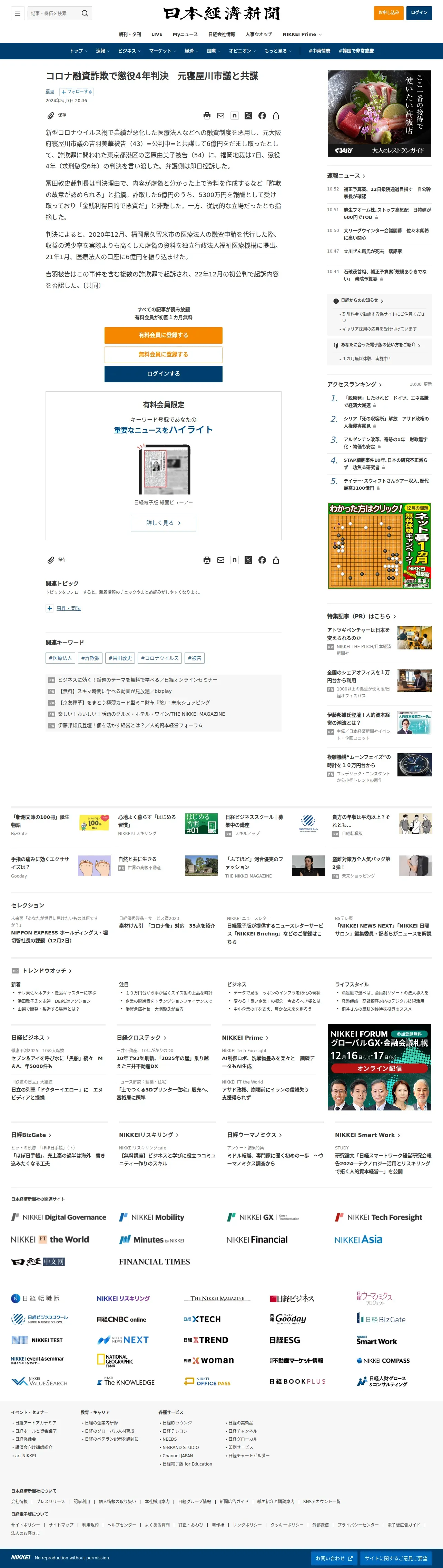The height and width of the screenshot is (1568, 443).
Task: Open the hamburger menu icon
Action: [18, 13]
